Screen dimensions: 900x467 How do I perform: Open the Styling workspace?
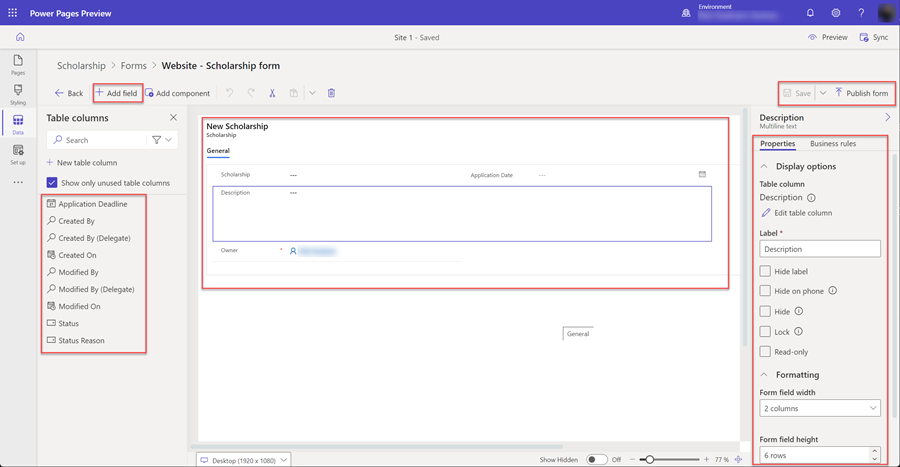18,95
